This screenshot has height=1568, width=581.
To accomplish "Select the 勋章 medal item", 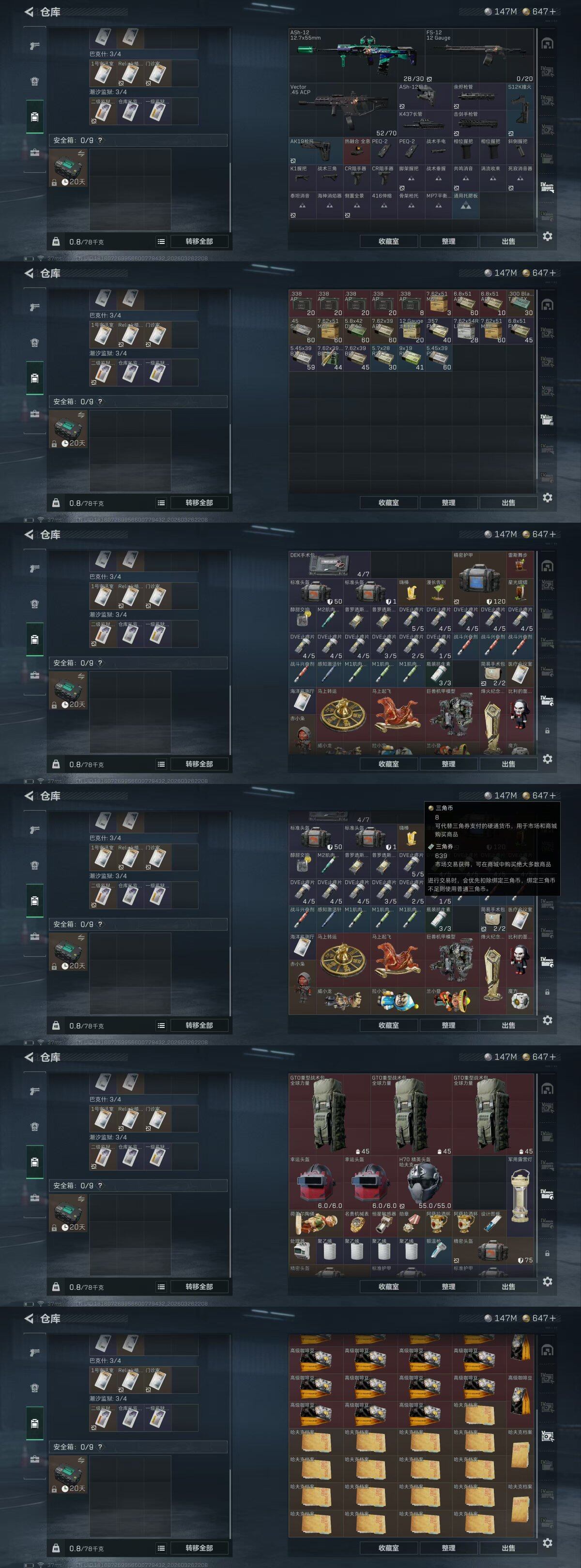I will (411, 1223).
